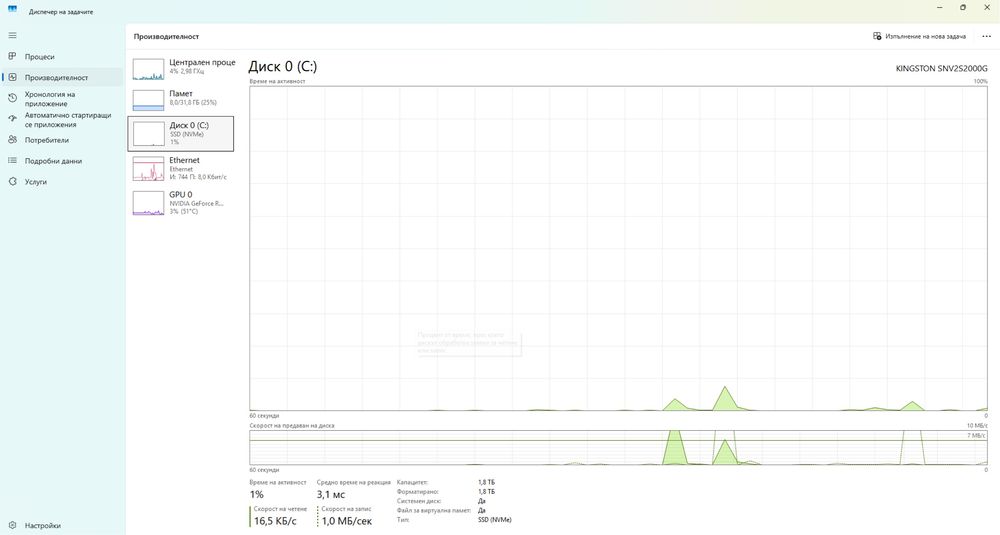Click the Време на активност graph label
Screen dimensions: 1000x535
click(277, 82)
